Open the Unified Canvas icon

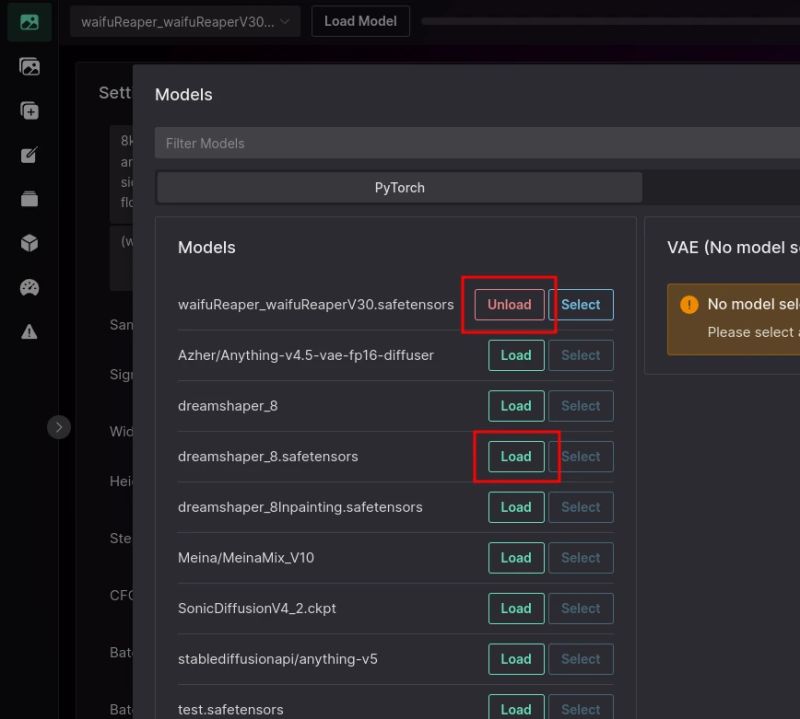[28, 110]
